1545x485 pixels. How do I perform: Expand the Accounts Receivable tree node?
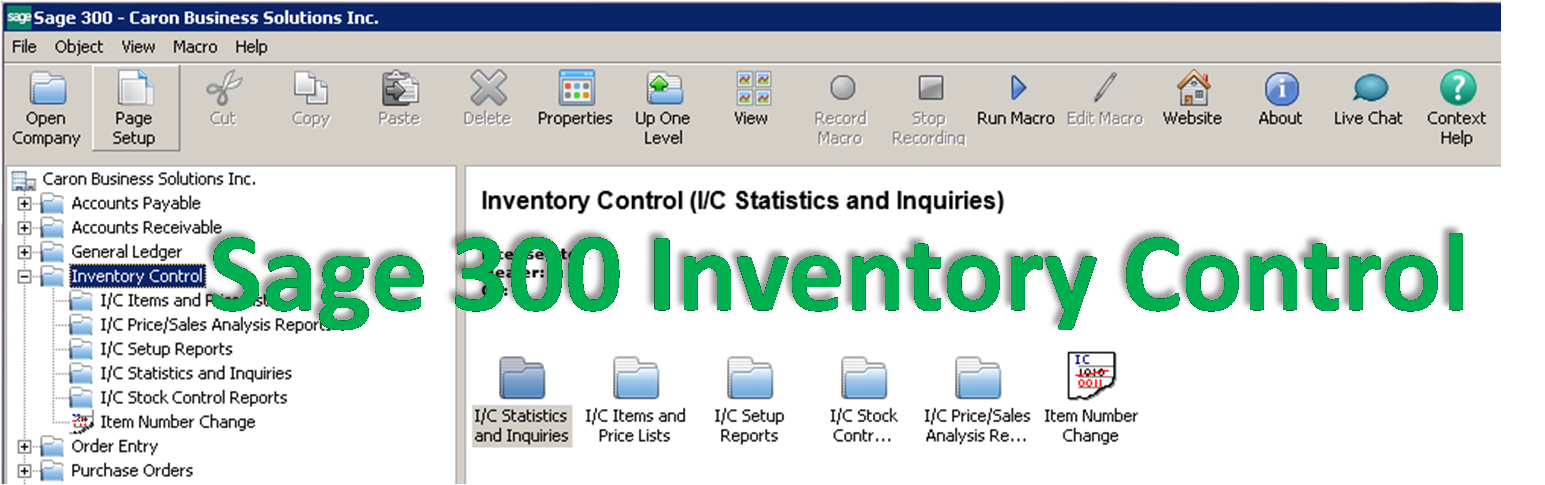point(25,227)
